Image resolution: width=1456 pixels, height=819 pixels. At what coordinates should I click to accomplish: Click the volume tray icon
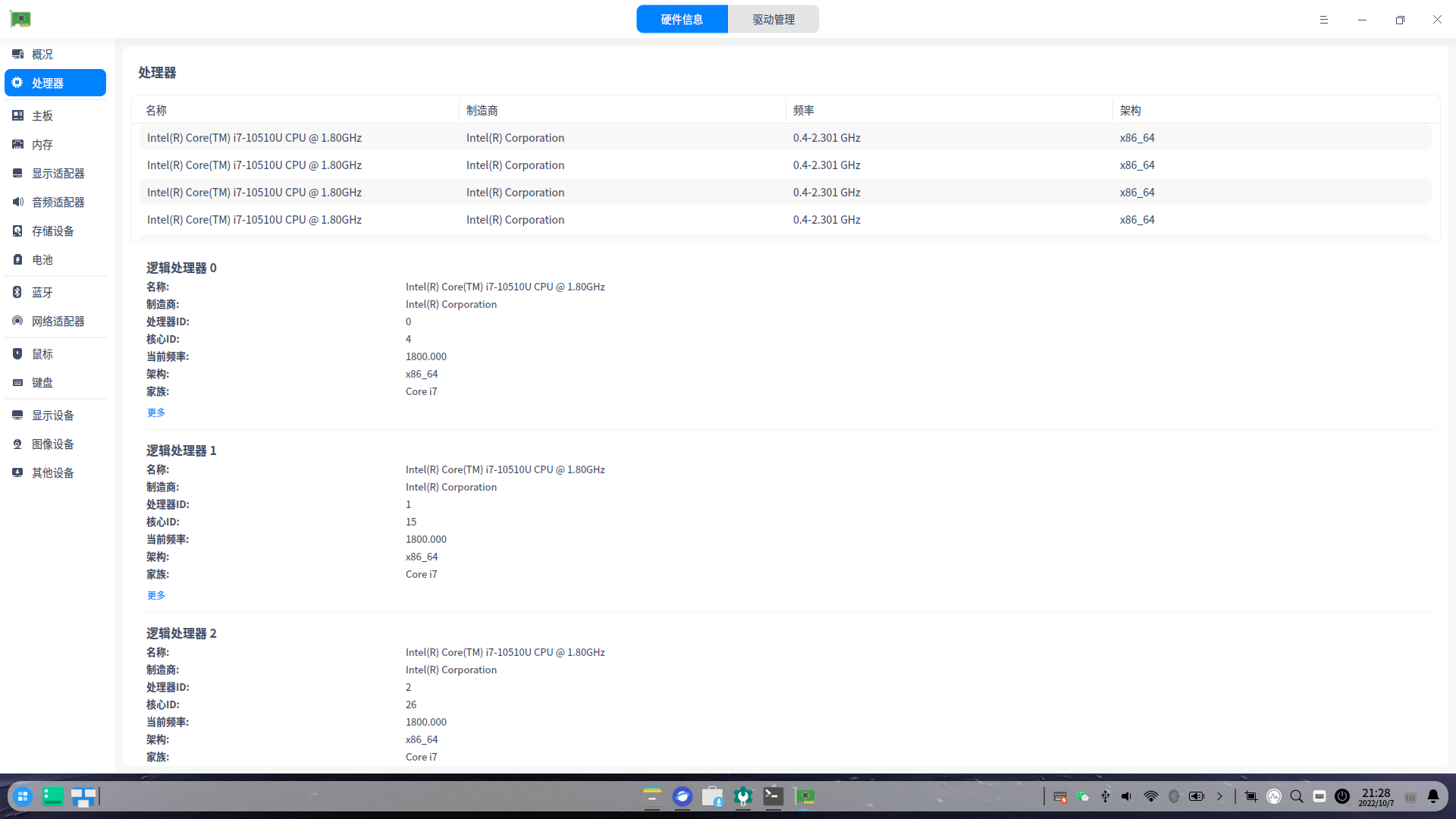(1127, 796)
